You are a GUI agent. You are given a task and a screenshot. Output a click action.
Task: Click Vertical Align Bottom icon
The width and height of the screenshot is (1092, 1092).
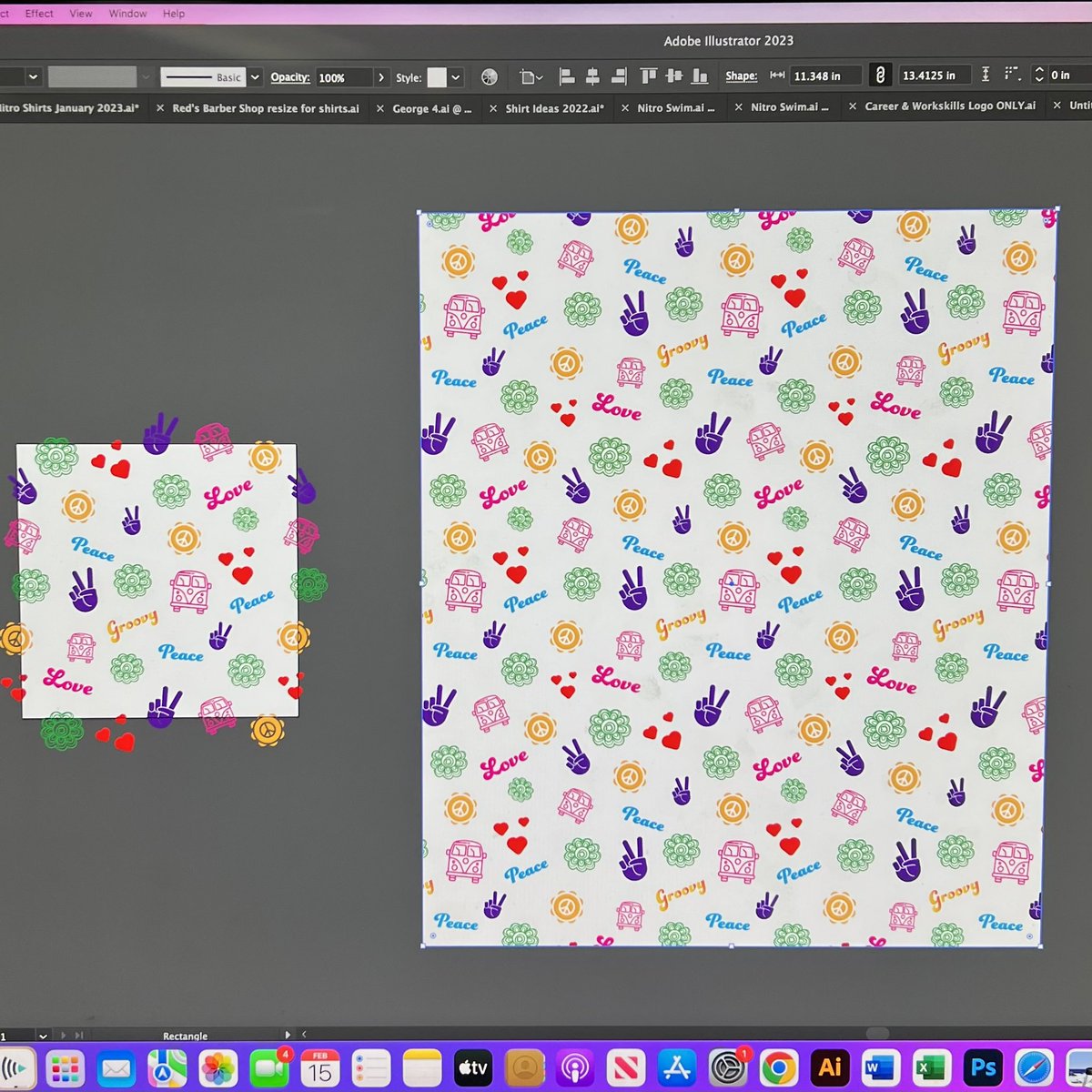[x=701, y=76]
